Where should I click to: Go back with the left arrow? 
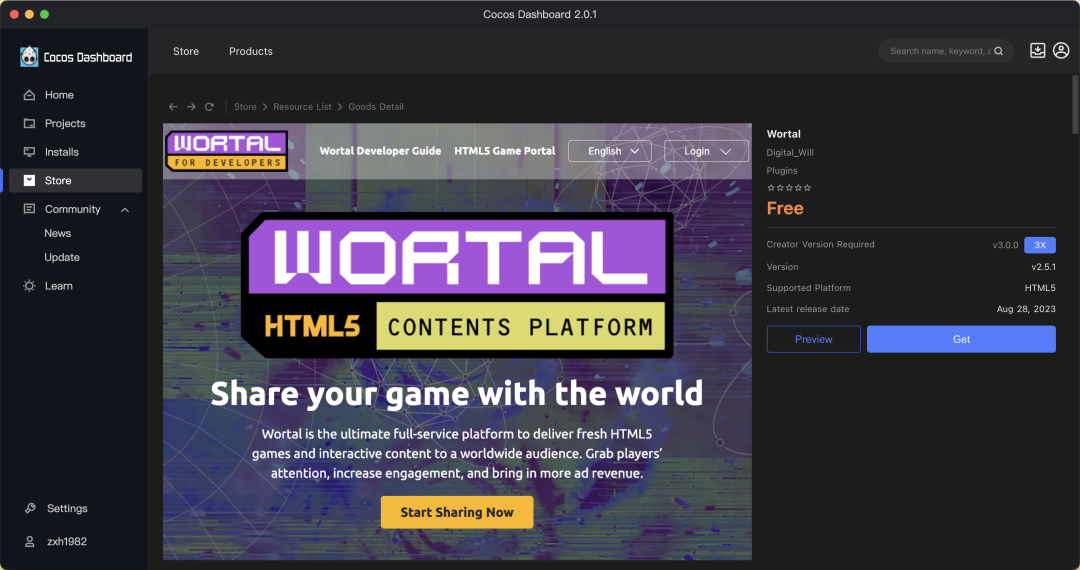pyautogui.click(x=173, y=107)
